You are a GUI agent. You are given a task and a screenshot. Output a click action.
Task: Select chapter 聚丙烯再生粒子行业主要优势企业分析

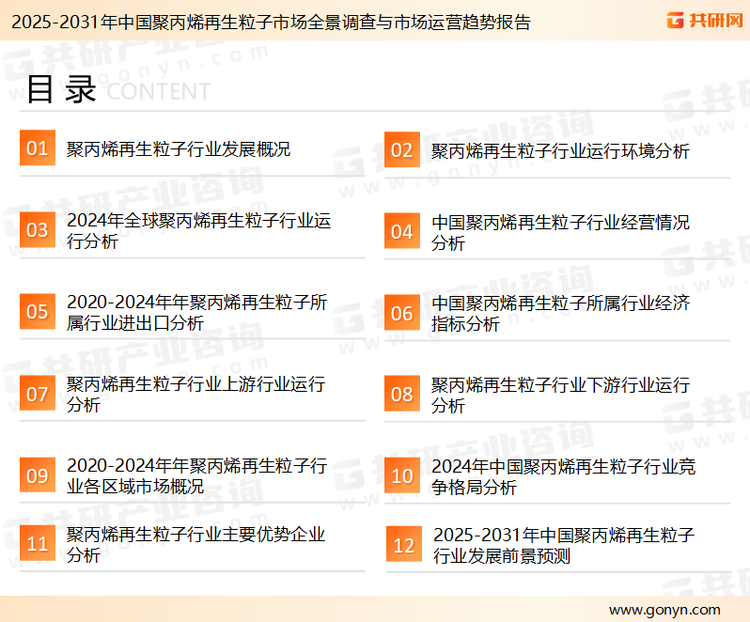pos(196,544)
